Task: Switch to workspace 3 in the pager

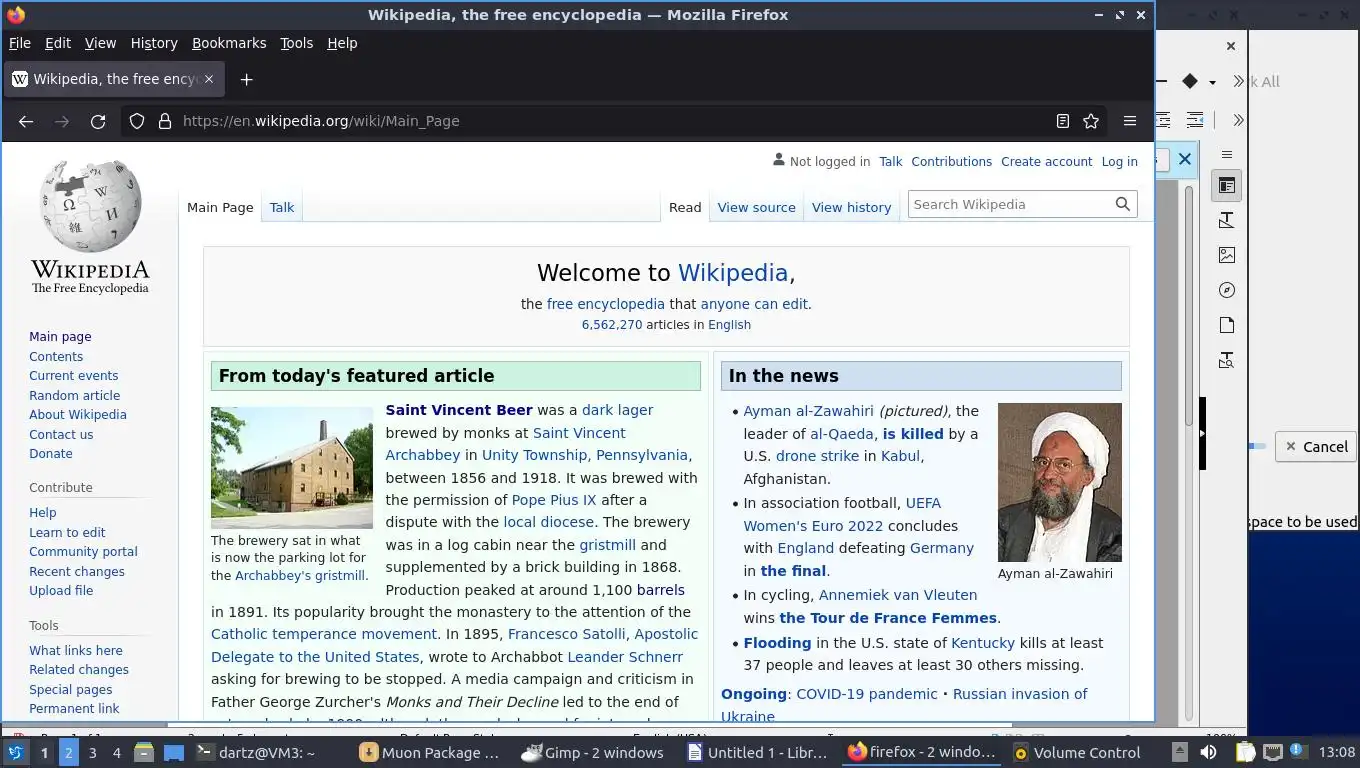Action: coord(92,753)
